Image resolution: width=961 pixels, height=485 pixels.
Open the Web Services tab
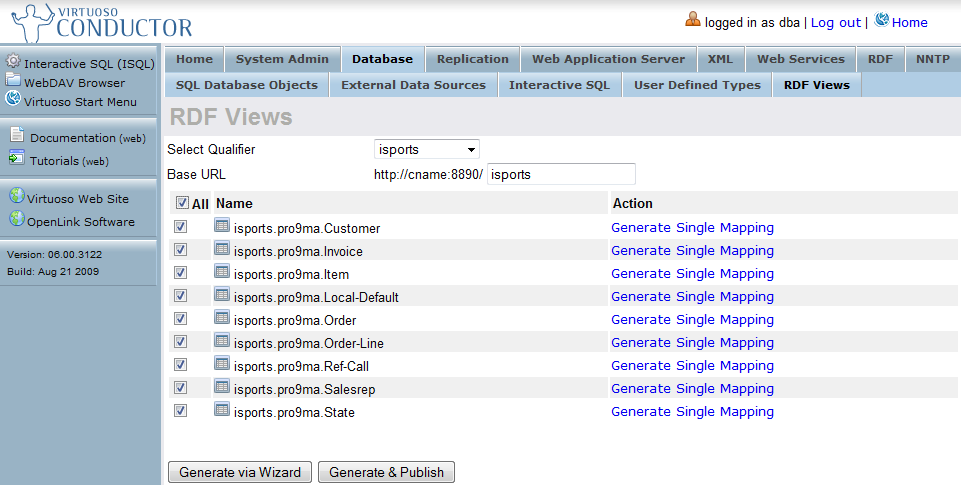point(801,59)
